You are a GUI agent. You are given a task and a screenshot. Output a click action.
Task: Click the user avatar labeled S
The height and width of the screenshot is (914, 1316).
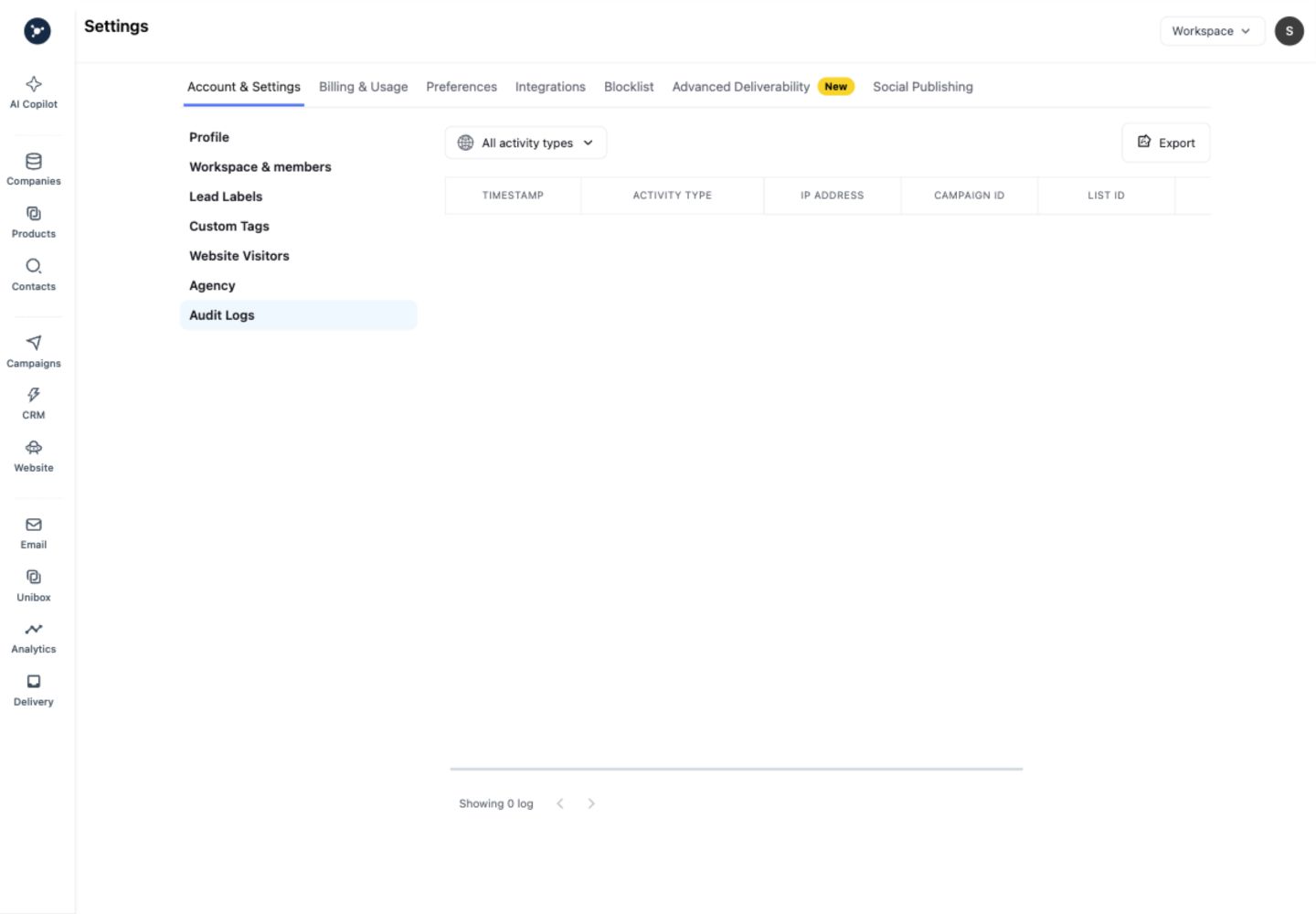pos(1289,31)
